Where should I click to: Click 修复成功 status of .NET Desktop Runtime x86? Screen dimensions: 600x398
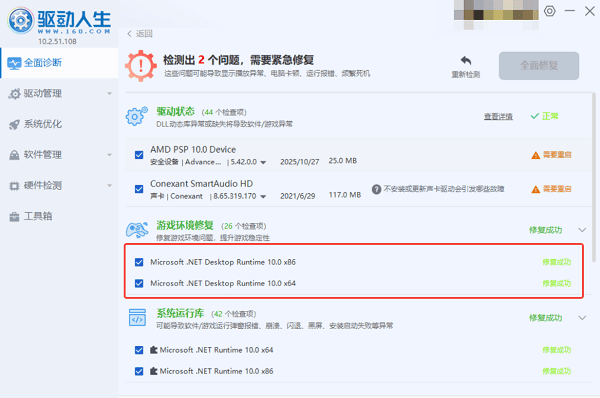557,262
